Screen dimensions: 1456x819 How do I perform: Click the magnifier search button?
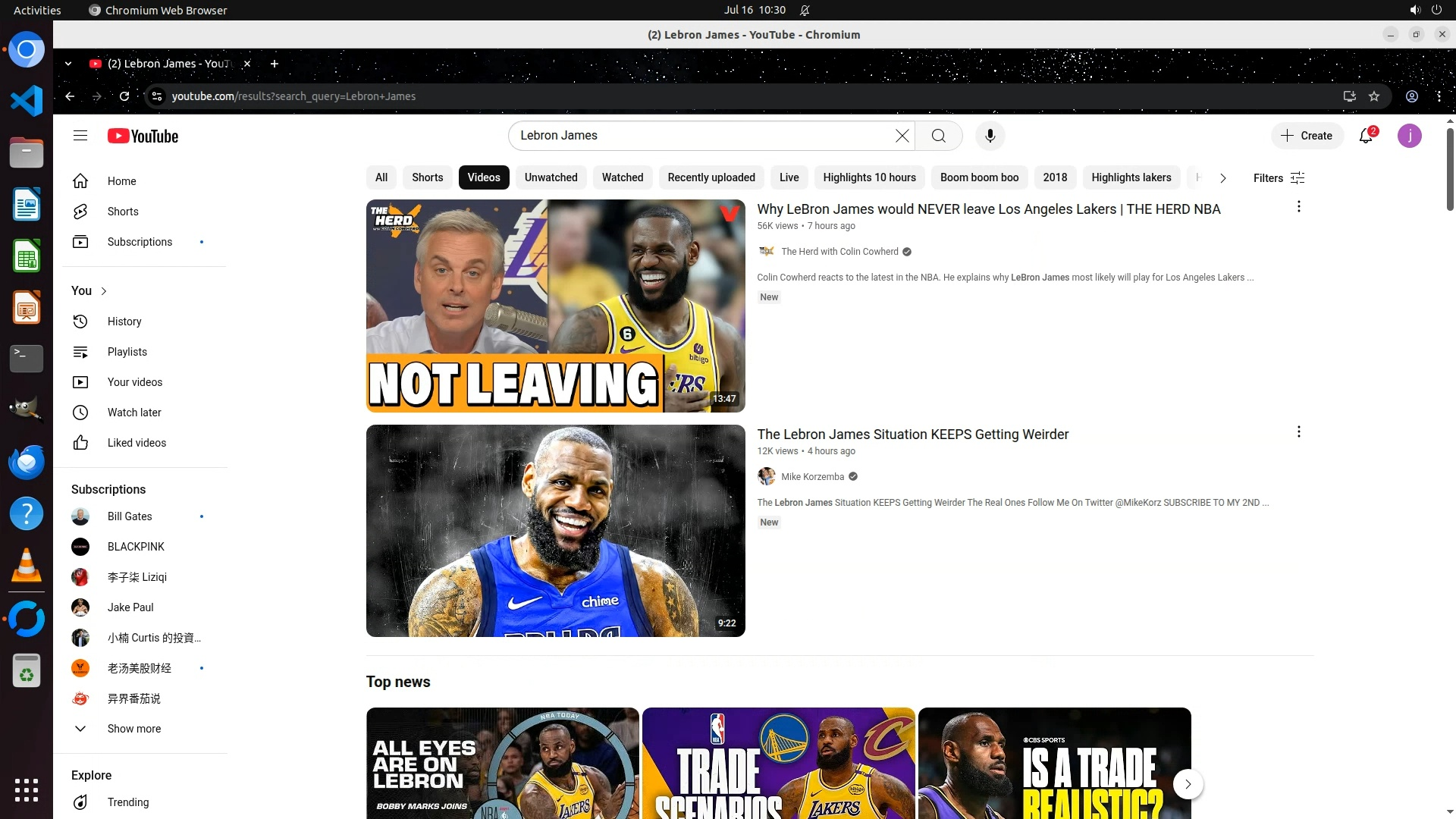point(938,136)
